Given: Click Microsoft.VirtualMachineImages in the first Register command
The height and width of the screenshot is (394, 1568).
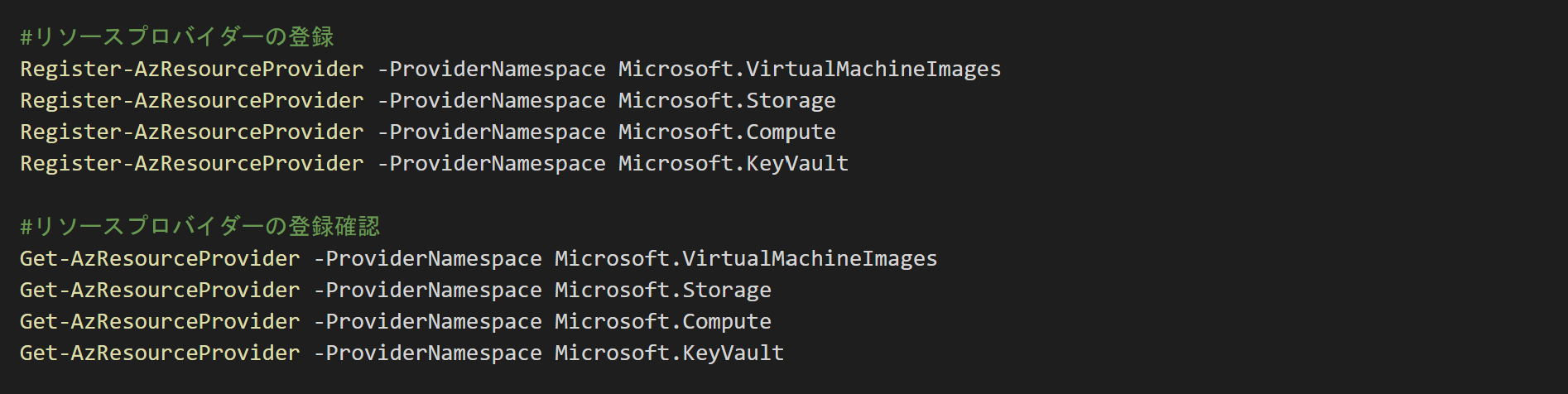Looking at the screenshot, I should click(x=810, y=70).
